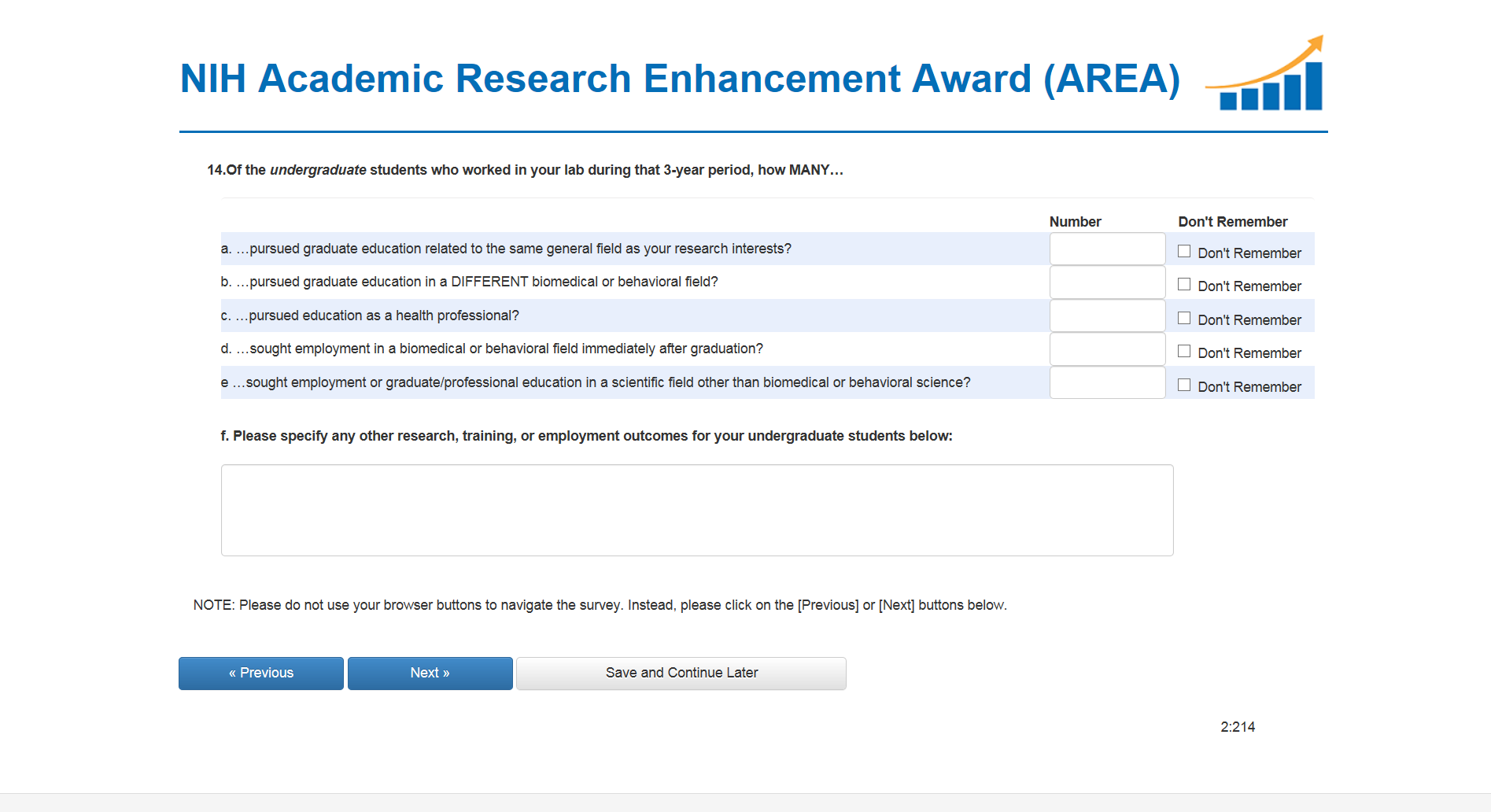Click the NIH Academic Research Enhancement Award title
Screen dimensions: 1491x812
coord(680,79)
